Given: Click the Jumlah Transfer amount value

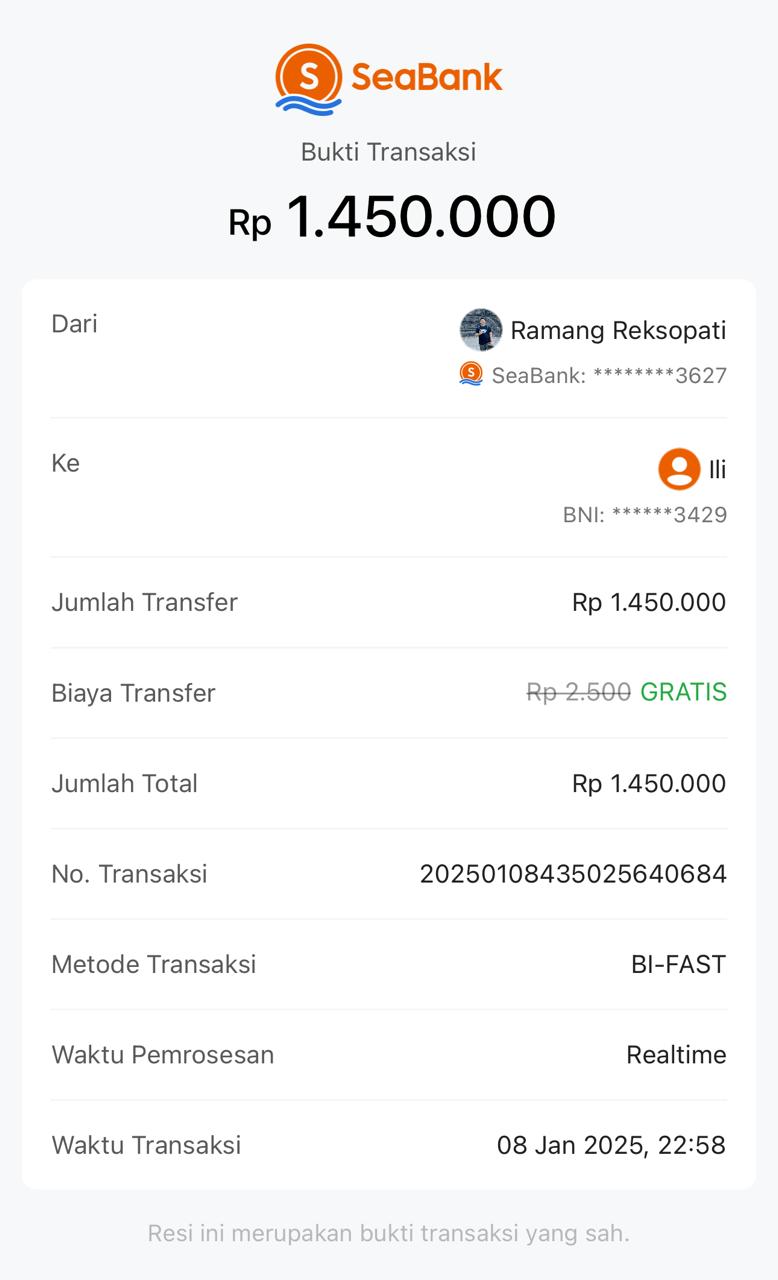Looking at the screenshot, I should pyautogui.click(x=649, y=602).
